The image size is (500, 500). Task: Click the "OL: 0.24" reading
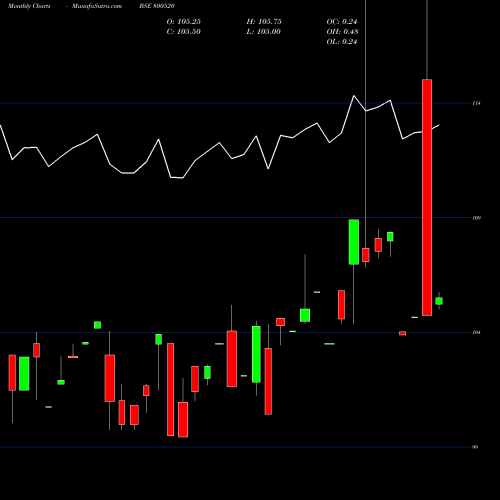pyautogui.click(x=342, y=42)
